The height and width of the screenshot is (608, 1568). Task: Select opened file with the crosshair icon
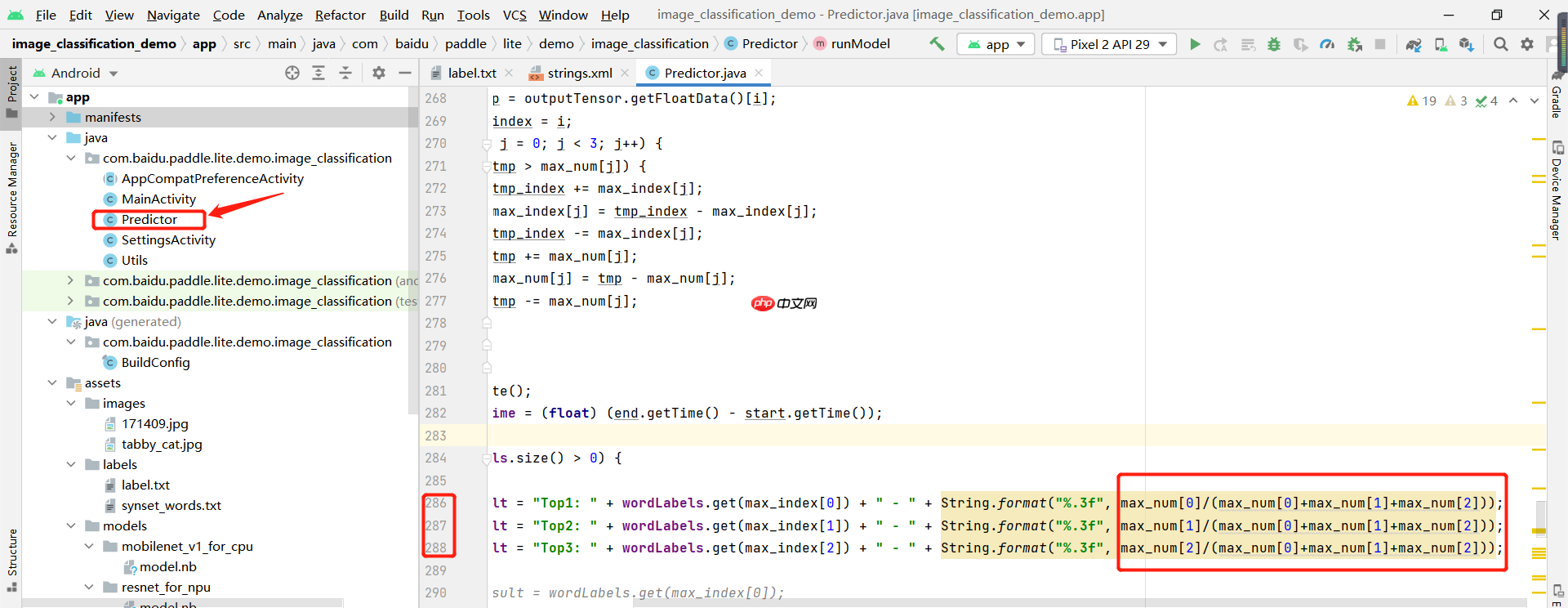point(292,74)
